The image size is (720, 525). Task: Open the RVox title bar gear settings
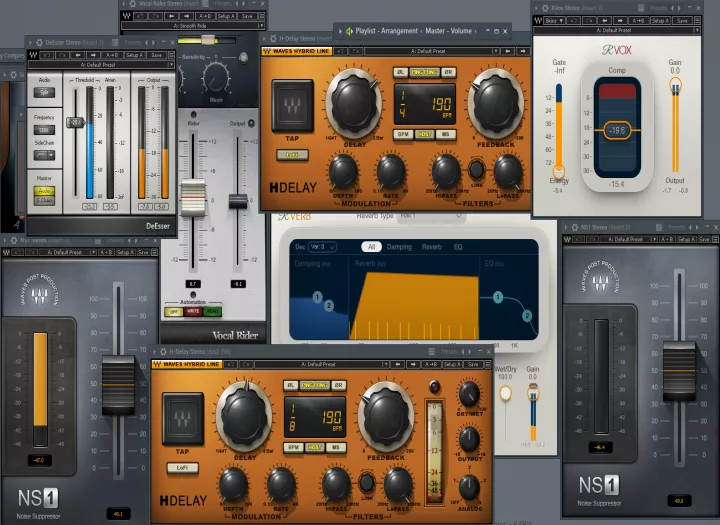click(545, 8)
